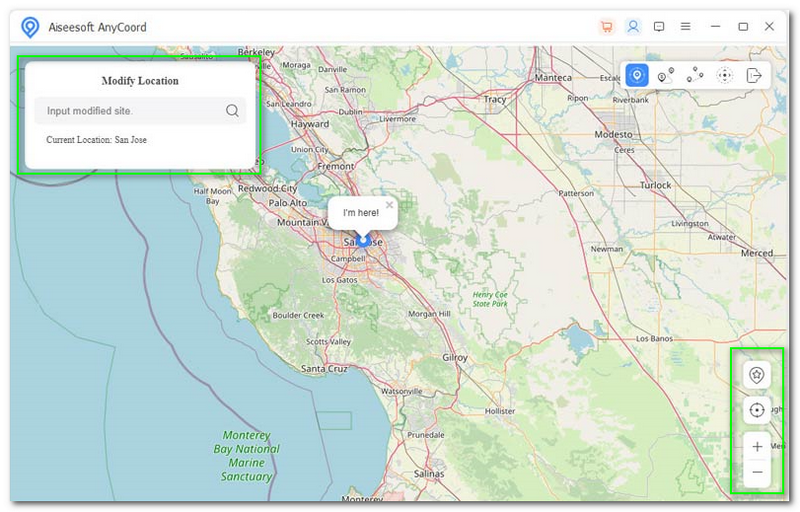Click the Aiseesoft AnyCoord logo icon

point(30,27)
